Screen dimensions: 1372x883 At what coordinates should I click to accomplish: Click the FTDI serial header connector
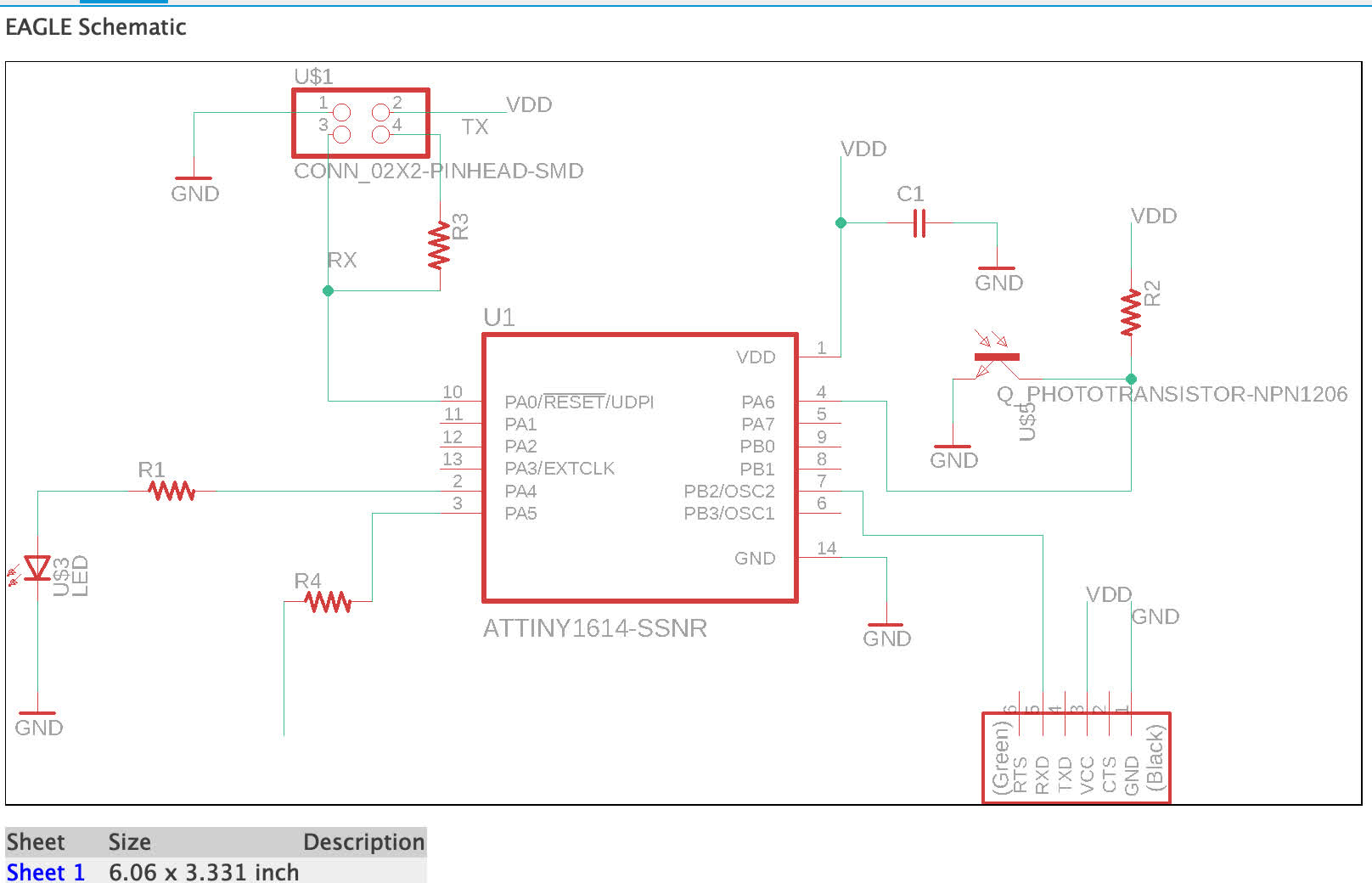coord(1077,757)
